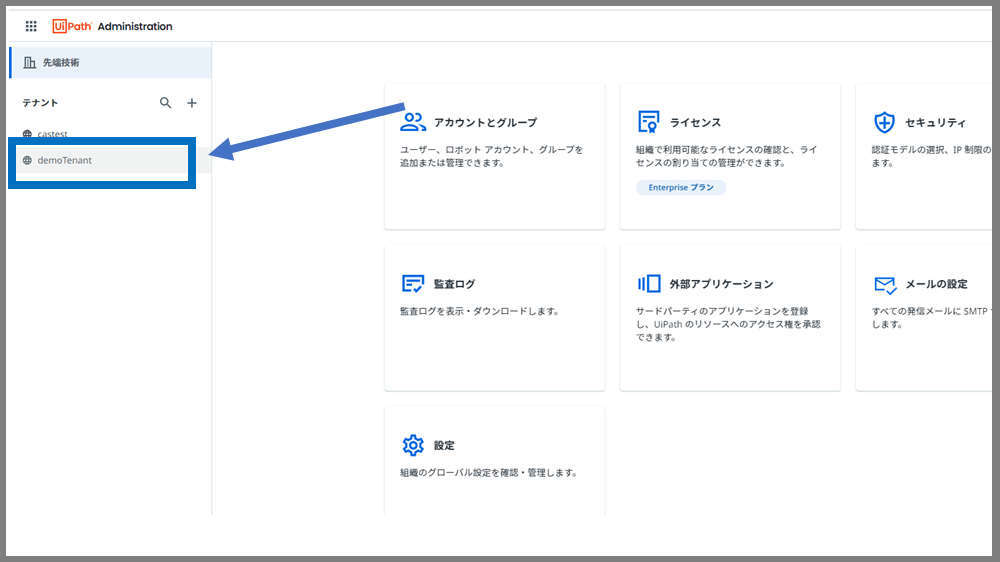Open the 設定 card title
Image resolution: width=1000 pixels, height=562 pixels.
(x=444, y=445)
